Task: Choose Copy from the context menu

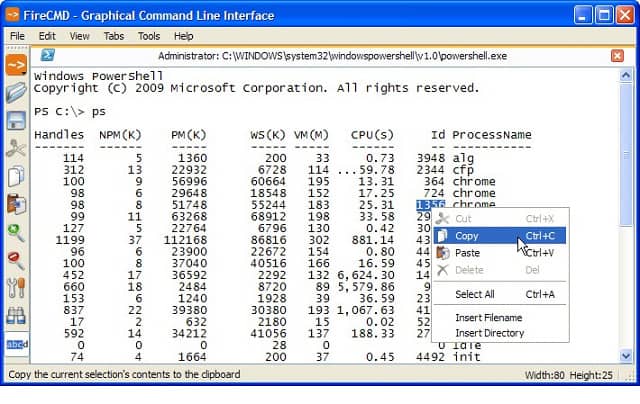Action: (x=467, y=236)
